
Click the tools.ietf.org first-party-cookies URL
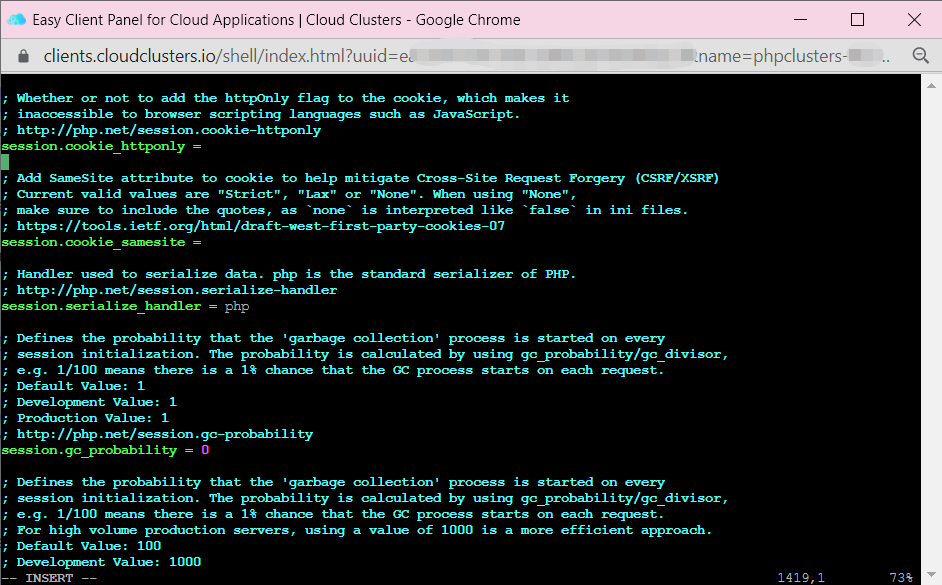pos(261,226)
